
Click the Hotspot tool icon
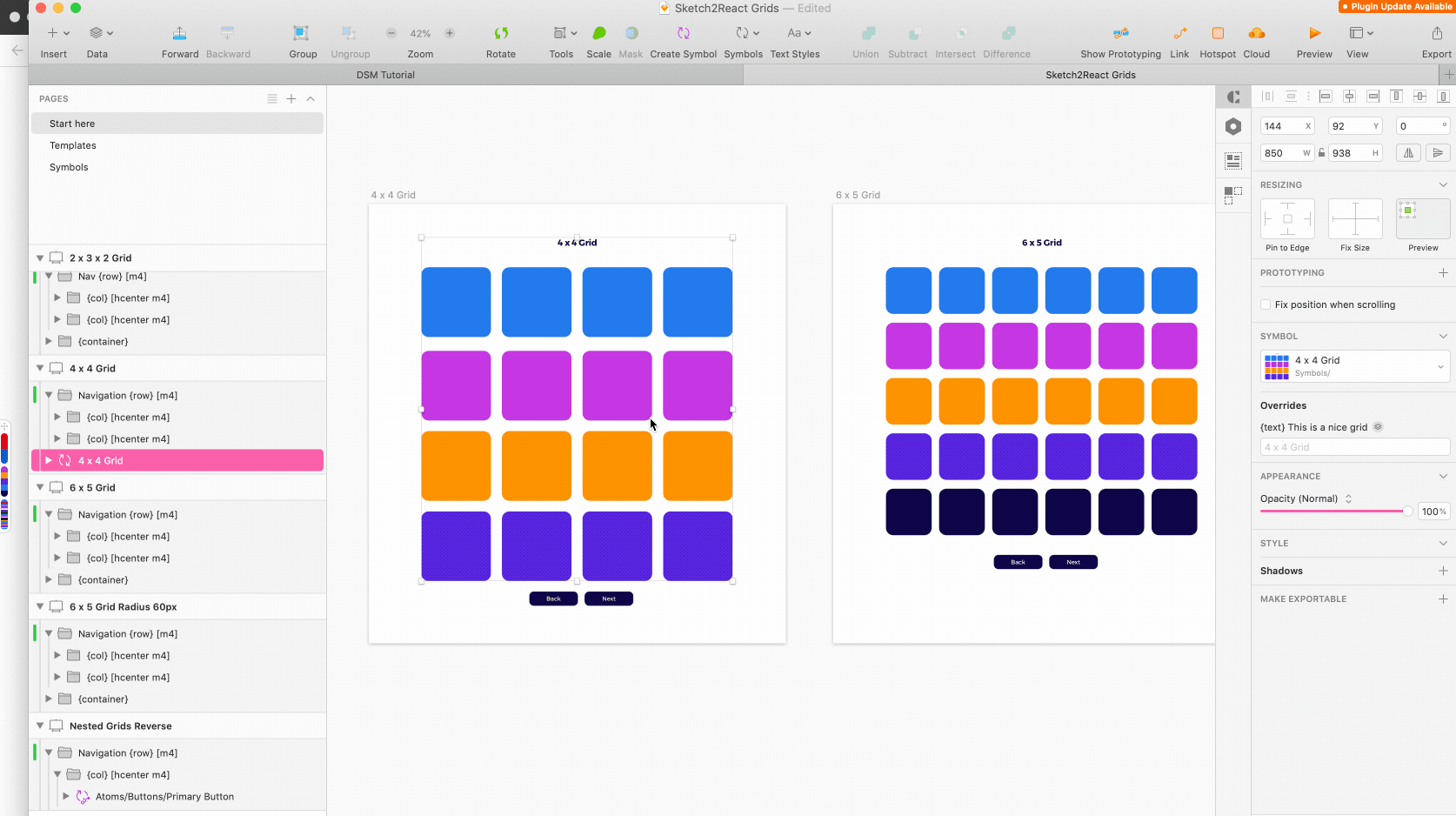pyautogui.click(x=1217, y=32)
